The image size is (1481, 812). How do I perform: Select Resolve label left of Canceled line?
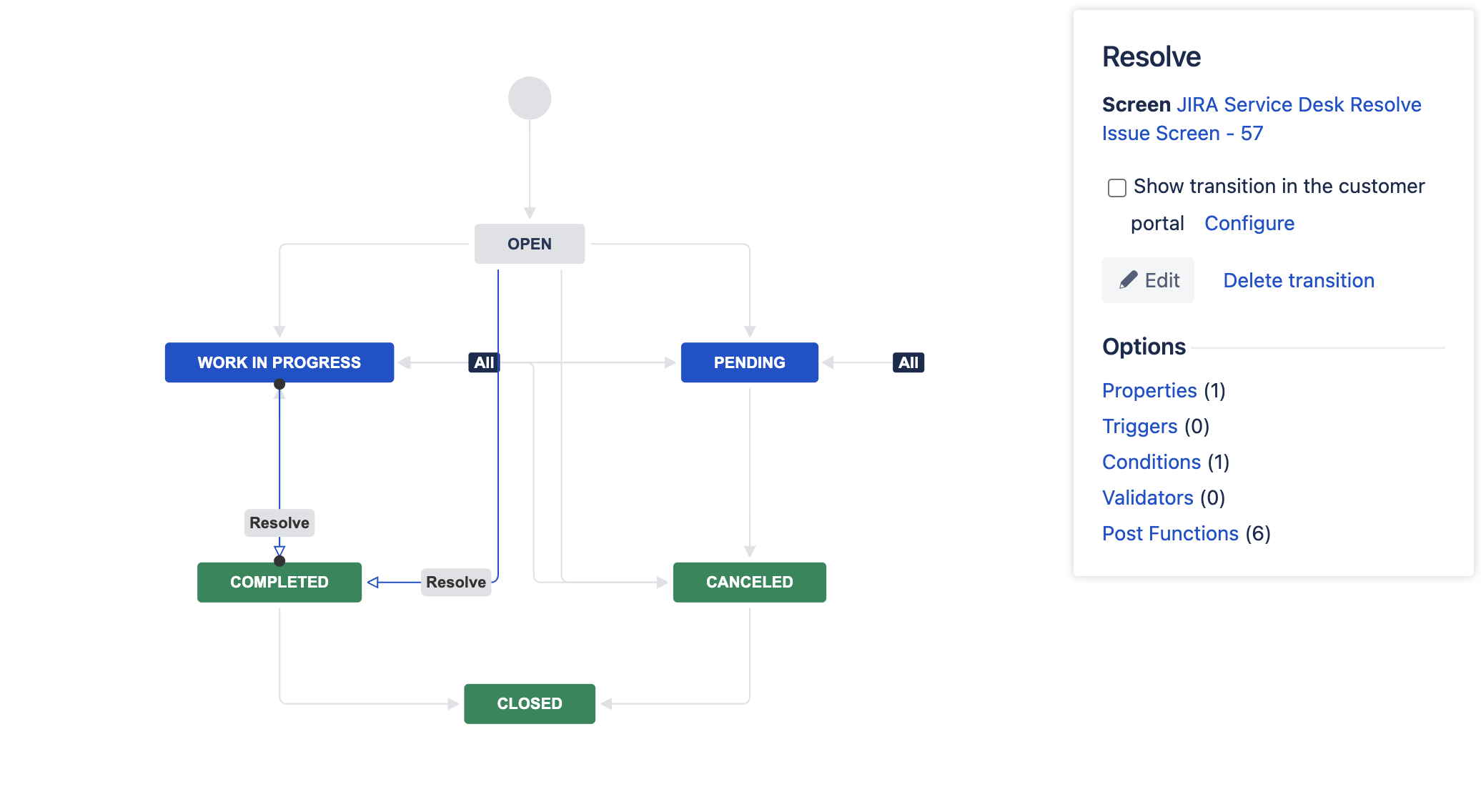[x=455, y=582]
